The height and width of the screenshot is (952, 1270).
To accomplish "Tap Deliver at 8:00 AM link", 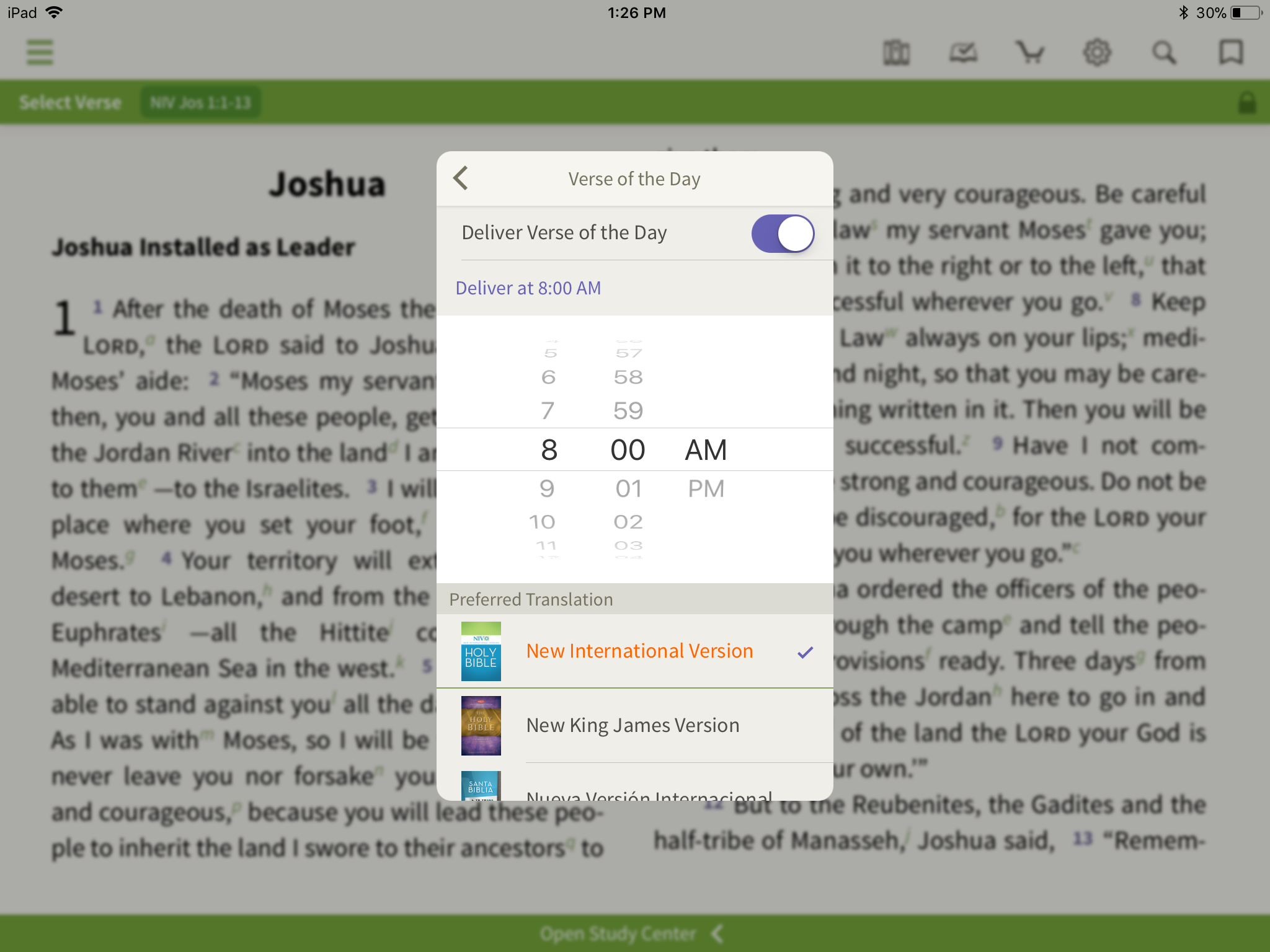I will pos(528,288).
